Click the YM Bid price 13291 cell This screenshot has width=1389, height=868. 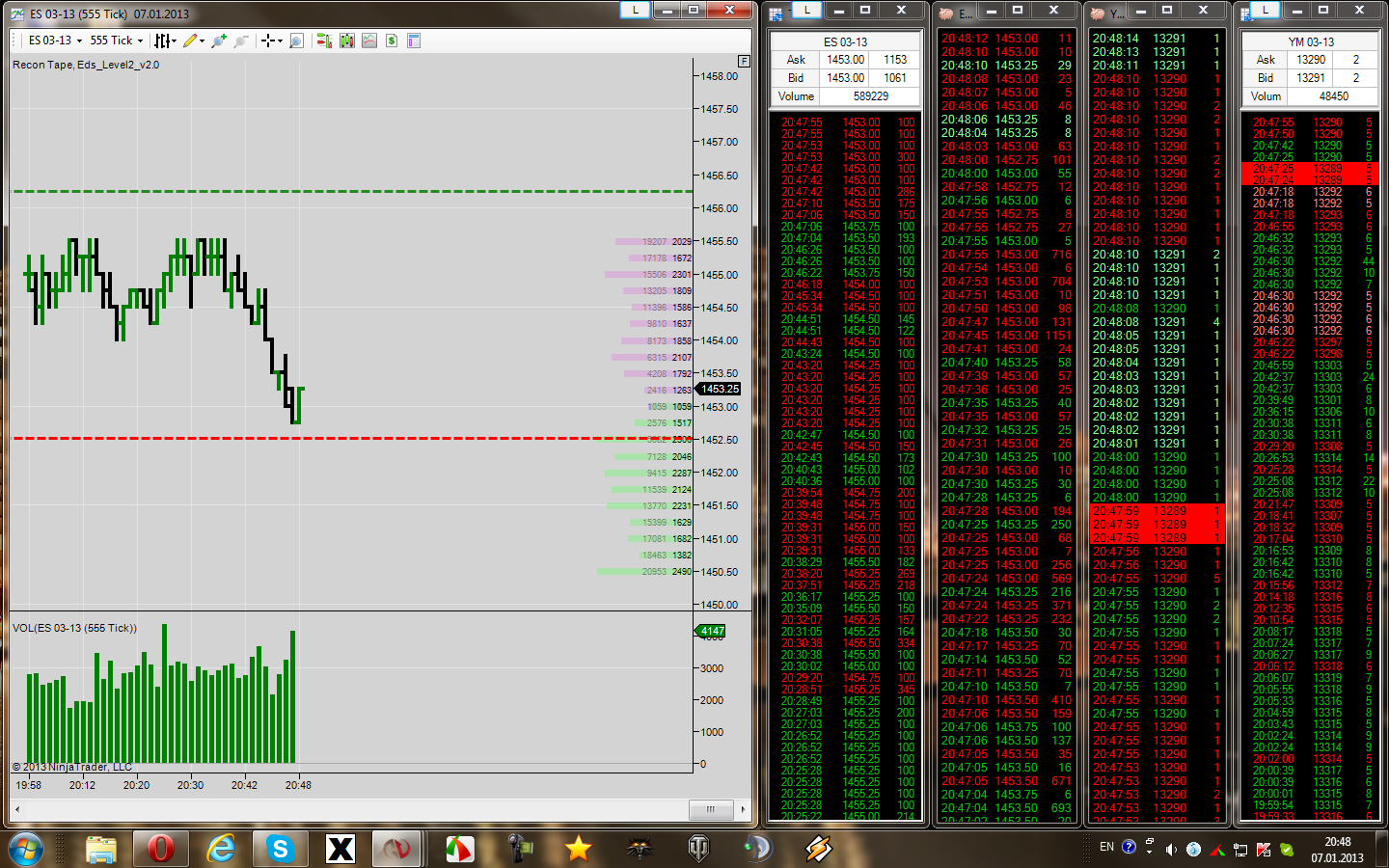(1310, 78)
